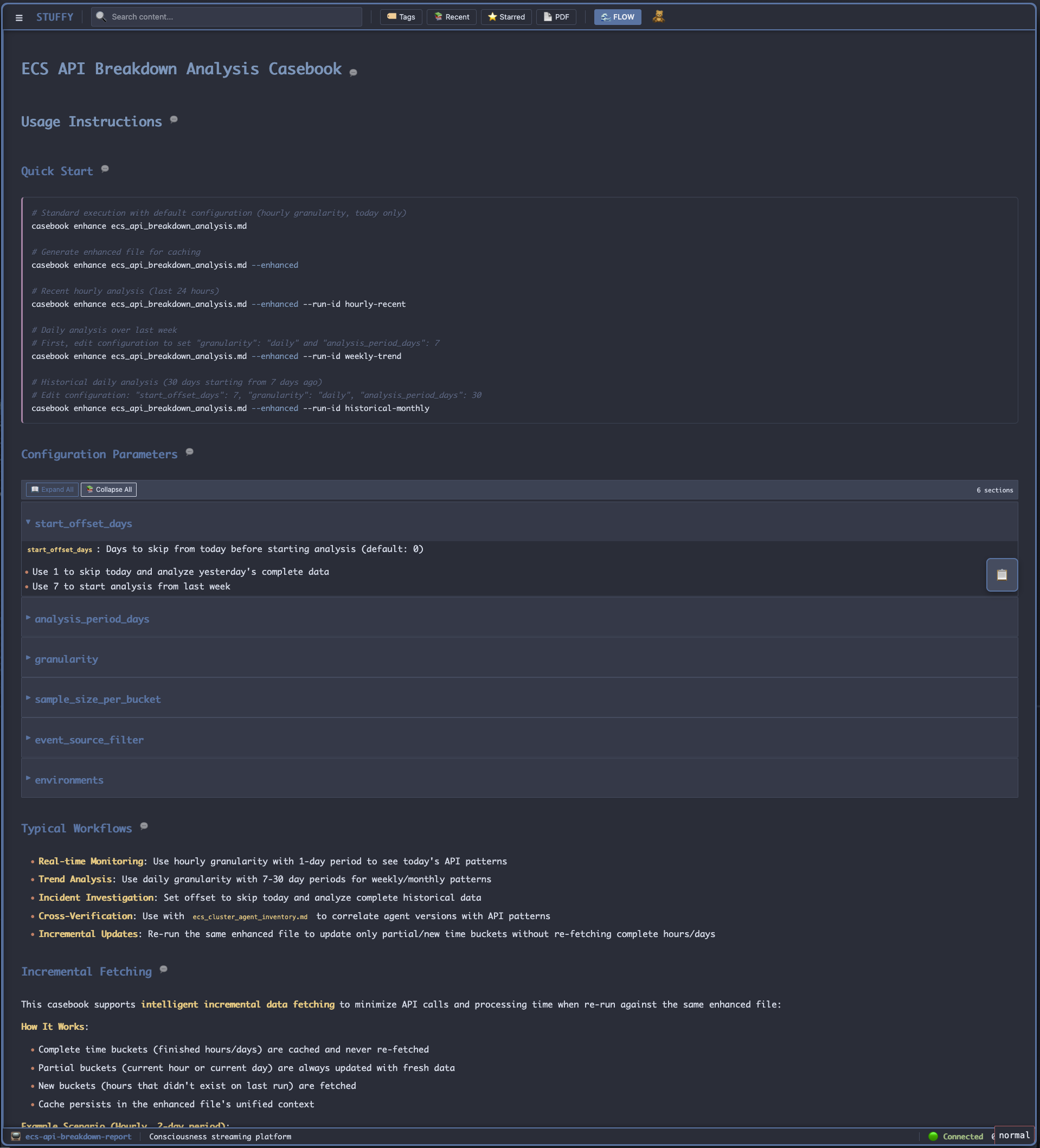Click the teddy bear icon in toolbar
This screenshot has width=1040, height=1148.
658,16
